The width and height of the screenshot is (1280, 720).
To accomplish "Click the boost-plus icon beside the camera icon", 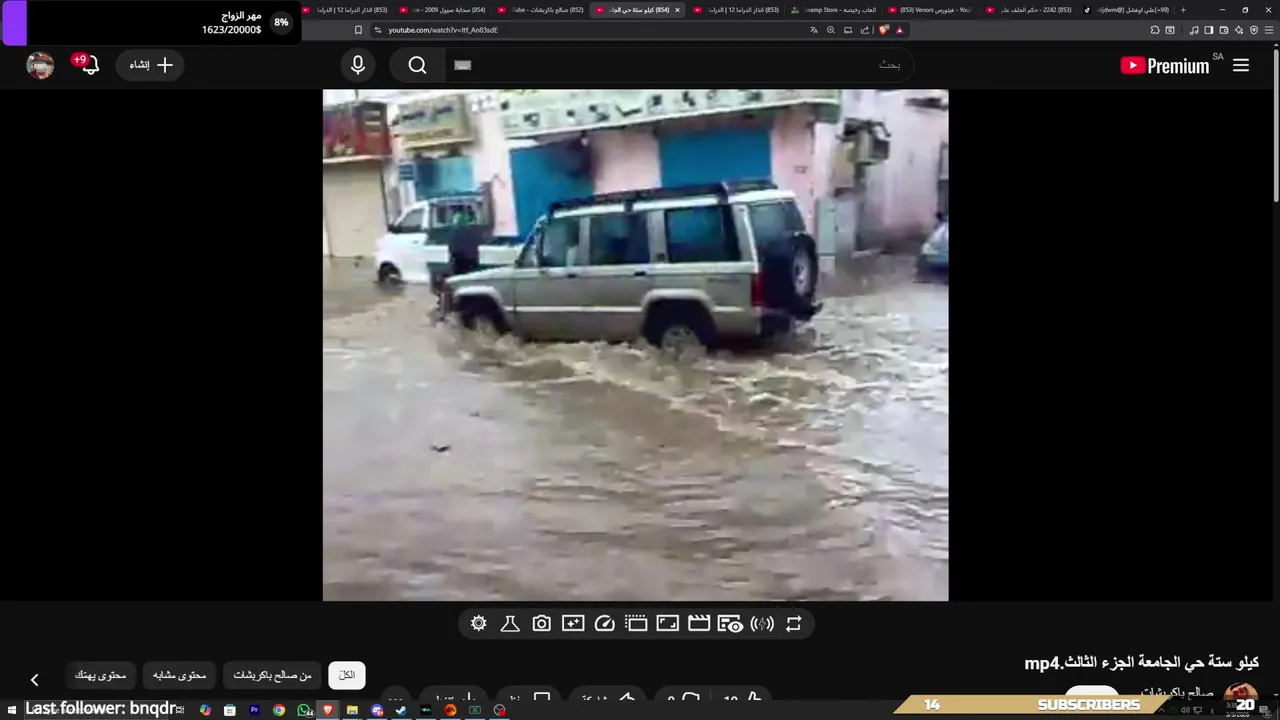I will tap(573, 624).
